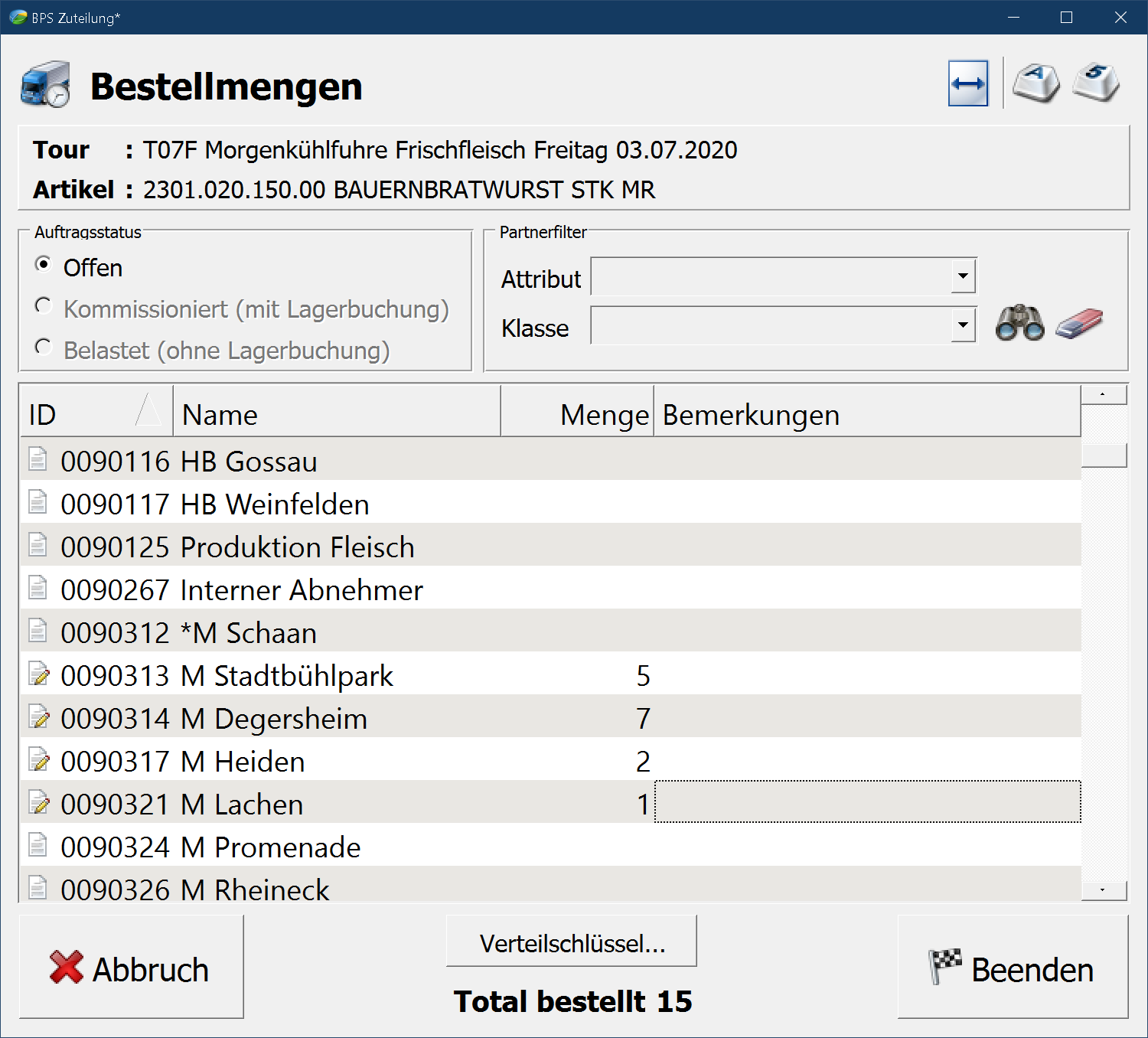Click edit icon for M Stadtbühlpark row

(38, 675)
